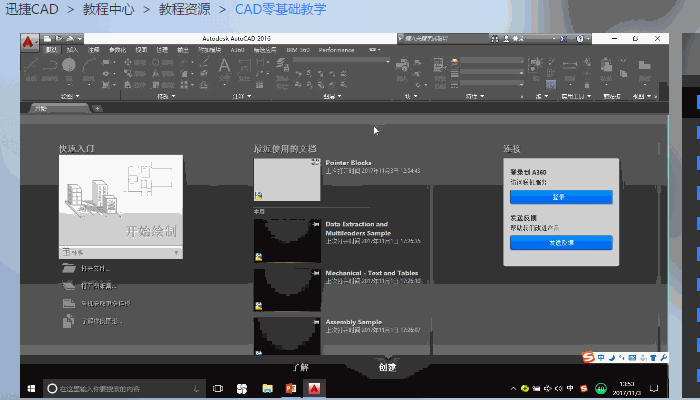Screen dimensions: 700x400
Task: Click 联机获取更多样板 get more templates link
Action: pyautogui.click(x=106, y=304)
